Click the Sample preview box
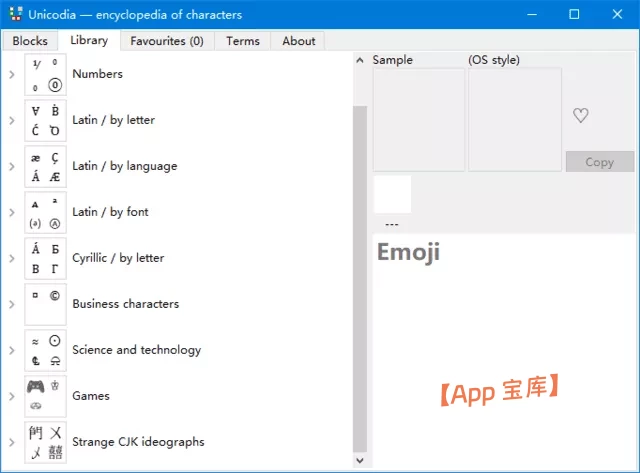Screen dimensions: 640x473 tap(419, 120)
